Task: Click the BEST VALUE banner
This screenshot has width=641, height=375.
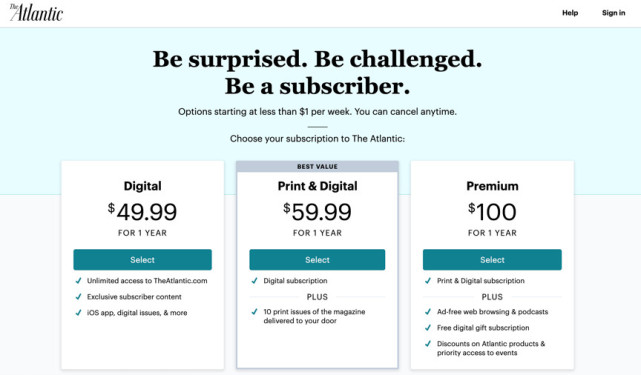Action: 317,166
